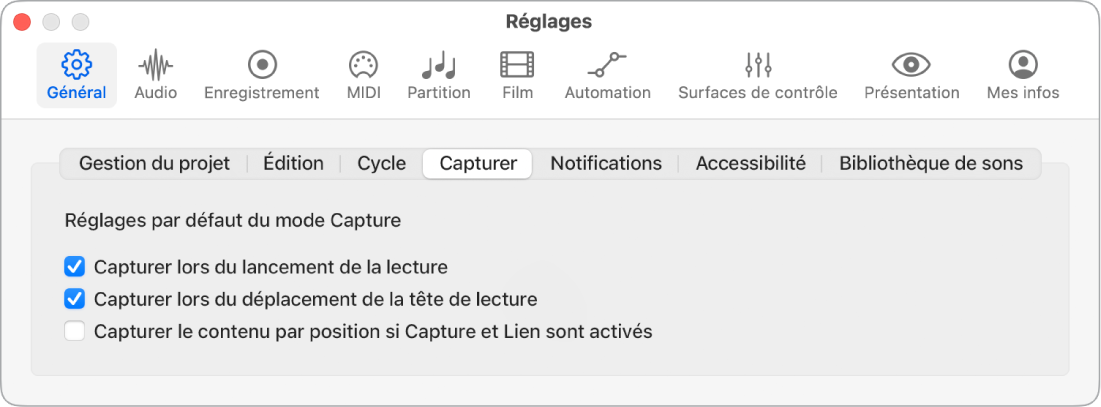
Task: Select the Général gear icon
Action: [x=76, y=66]
